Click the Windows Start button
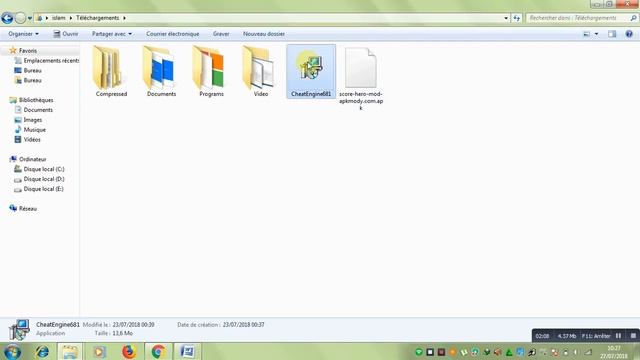 pos(12,351)
